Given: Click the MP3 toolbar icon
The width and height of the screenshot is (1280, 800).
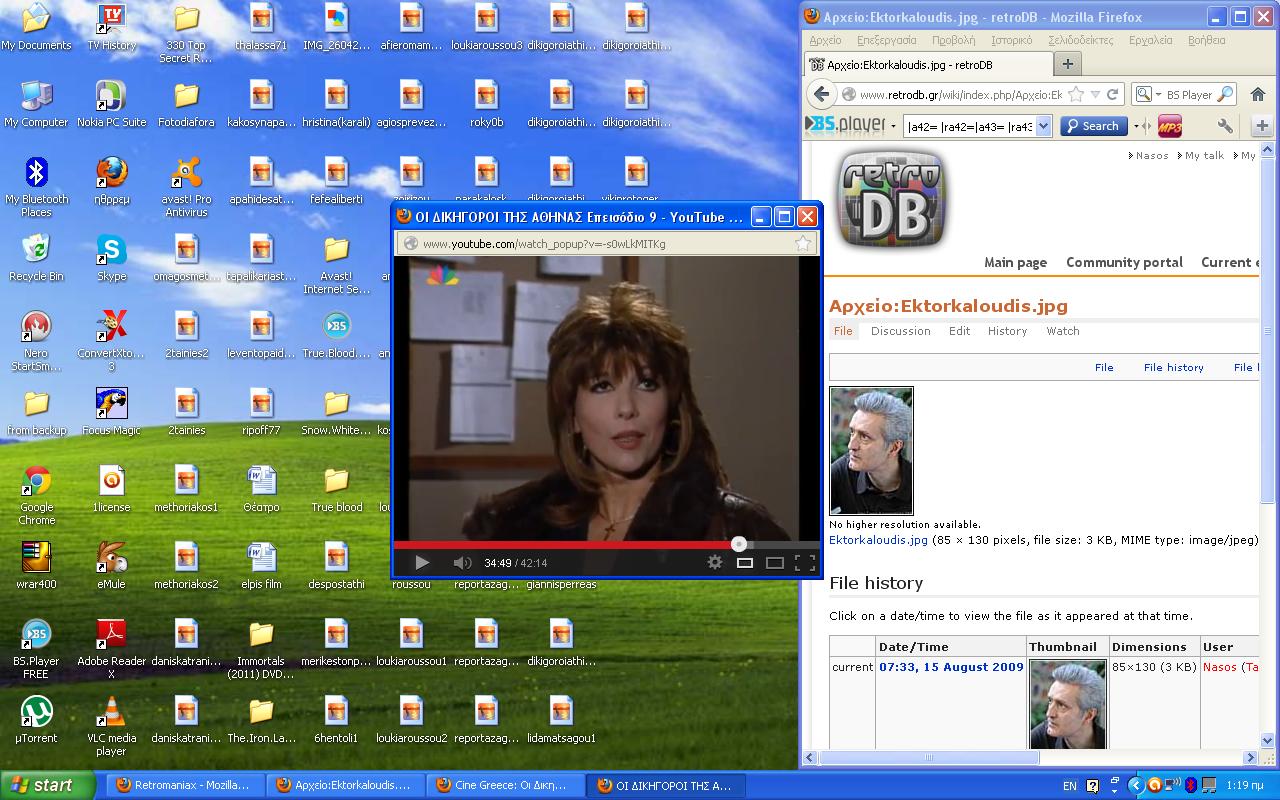Looking at the screenshot, I should [1169, 126].
